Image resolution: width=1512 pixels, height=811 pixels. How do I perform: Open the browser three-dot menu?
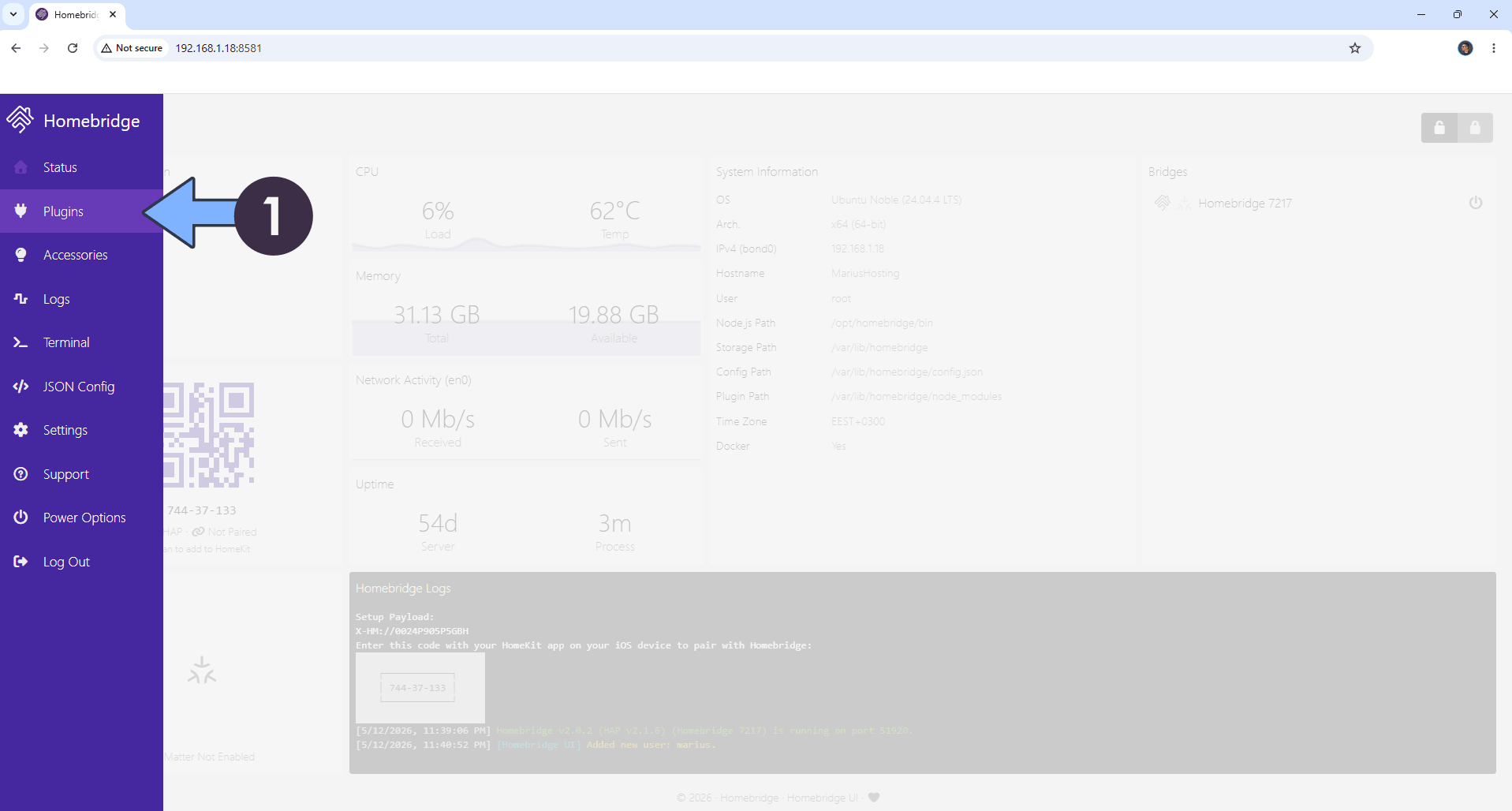pyautogui.click(x=1494, y=48)
